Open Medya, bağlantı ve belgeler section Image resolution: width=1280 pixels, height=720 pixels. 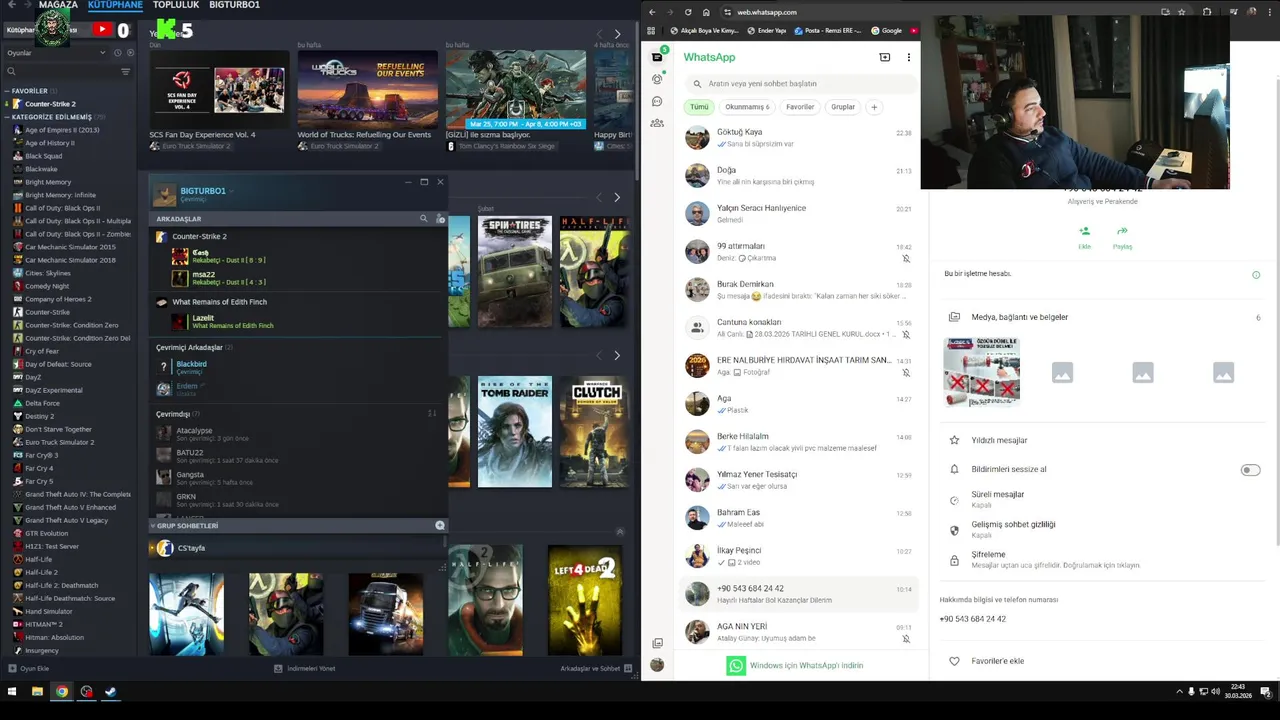pyautogui.click(x=1103, y=317)
